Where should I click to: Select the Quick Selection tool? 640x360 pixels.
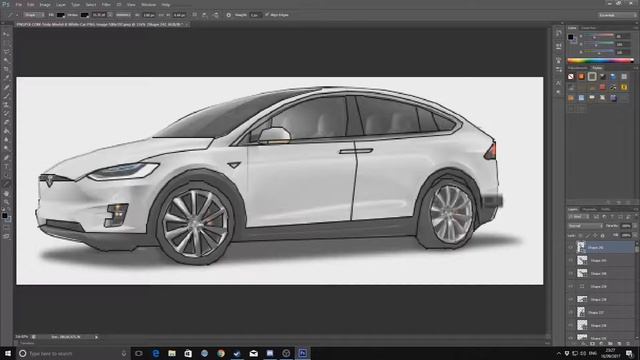6,60
